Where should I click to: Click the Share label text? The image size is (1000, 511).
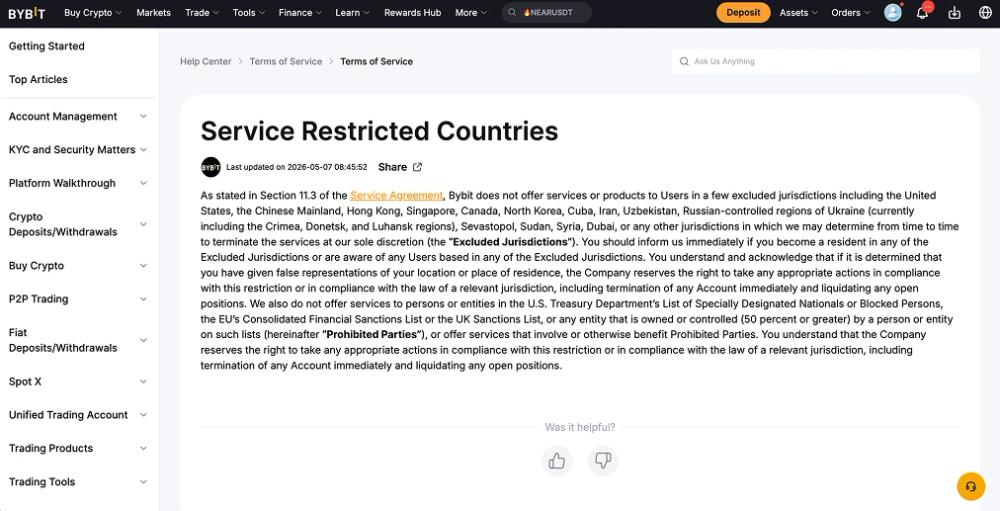[392, 167]
